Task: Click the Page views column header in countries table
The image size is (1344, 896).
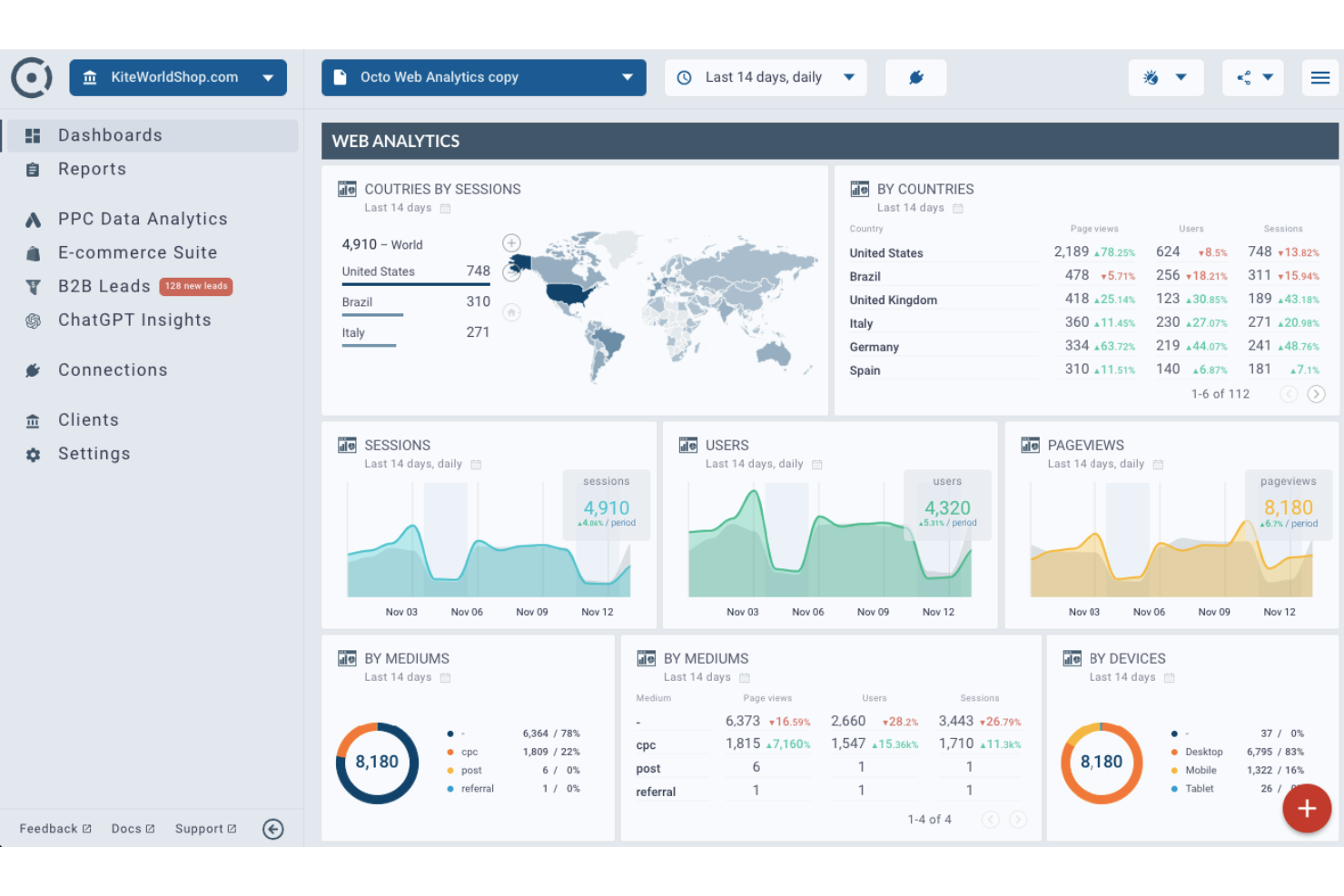Action: pos(1094,229)
